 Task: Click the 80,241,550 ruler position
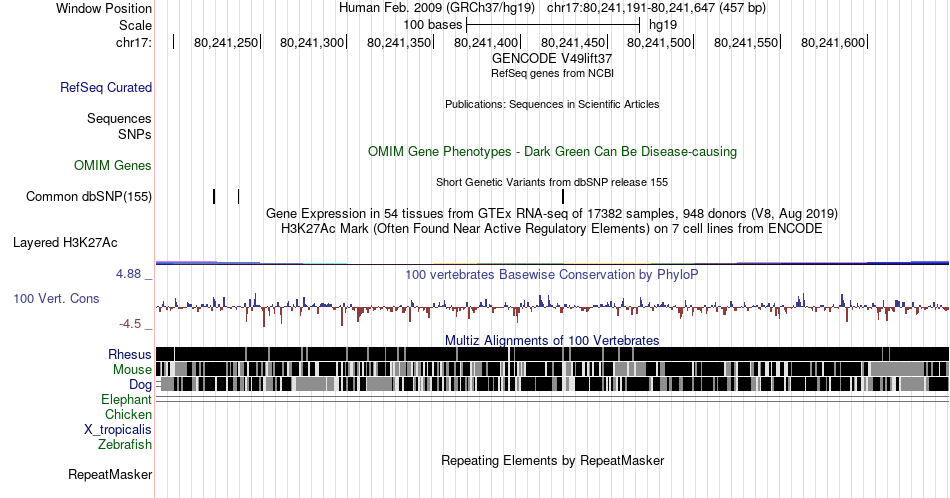click(746, 42)
